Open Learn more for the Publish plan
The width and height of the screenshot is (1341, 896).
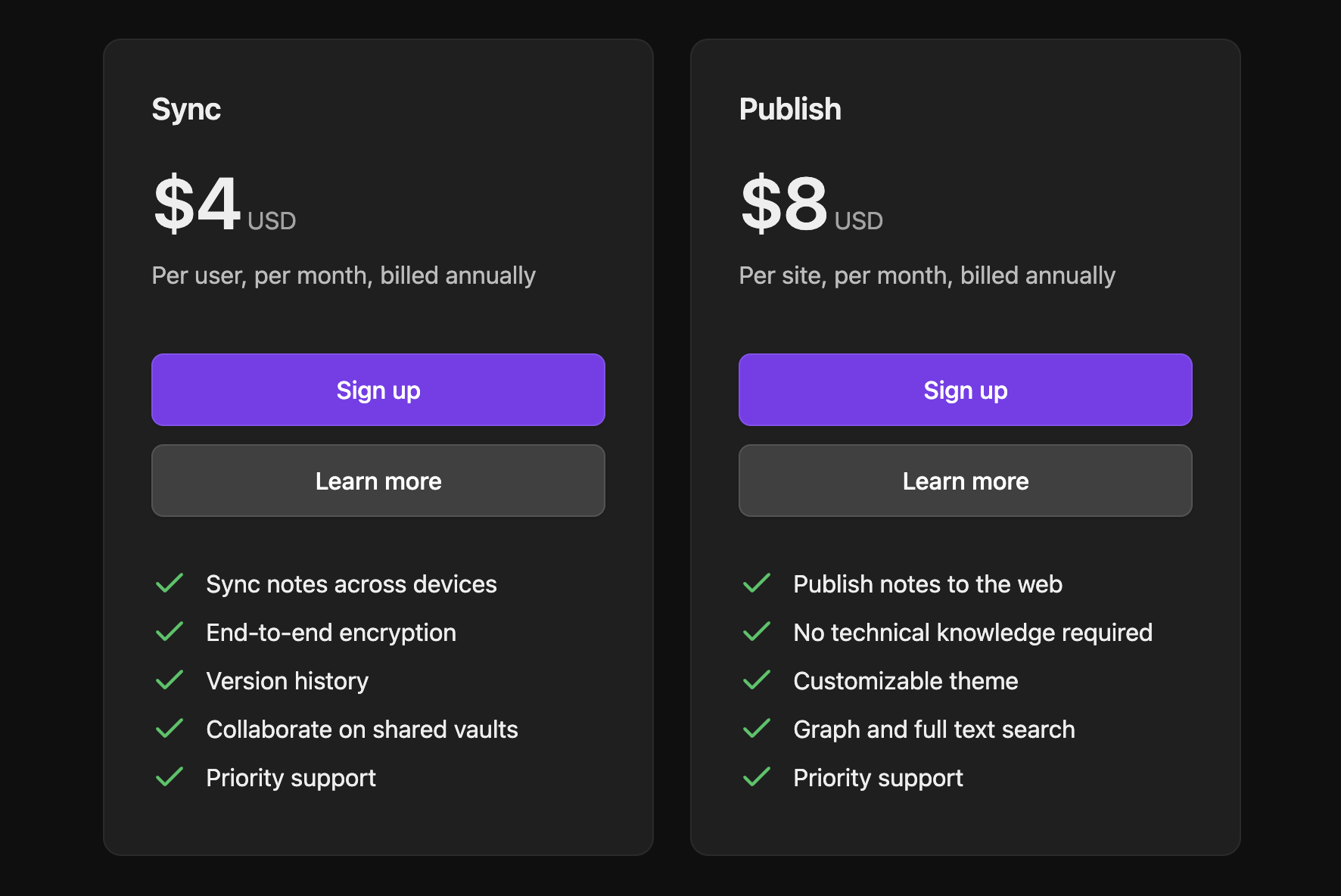pyautogui.click(x=965, y=481)
